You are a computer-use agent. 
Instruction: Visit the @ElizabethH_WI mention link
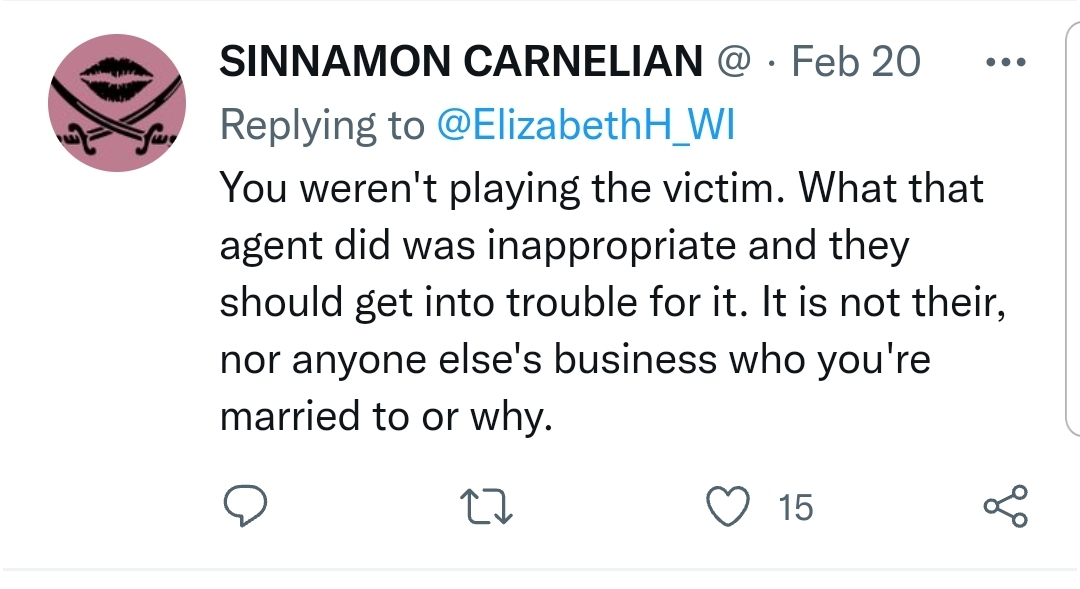click(585, 125)
